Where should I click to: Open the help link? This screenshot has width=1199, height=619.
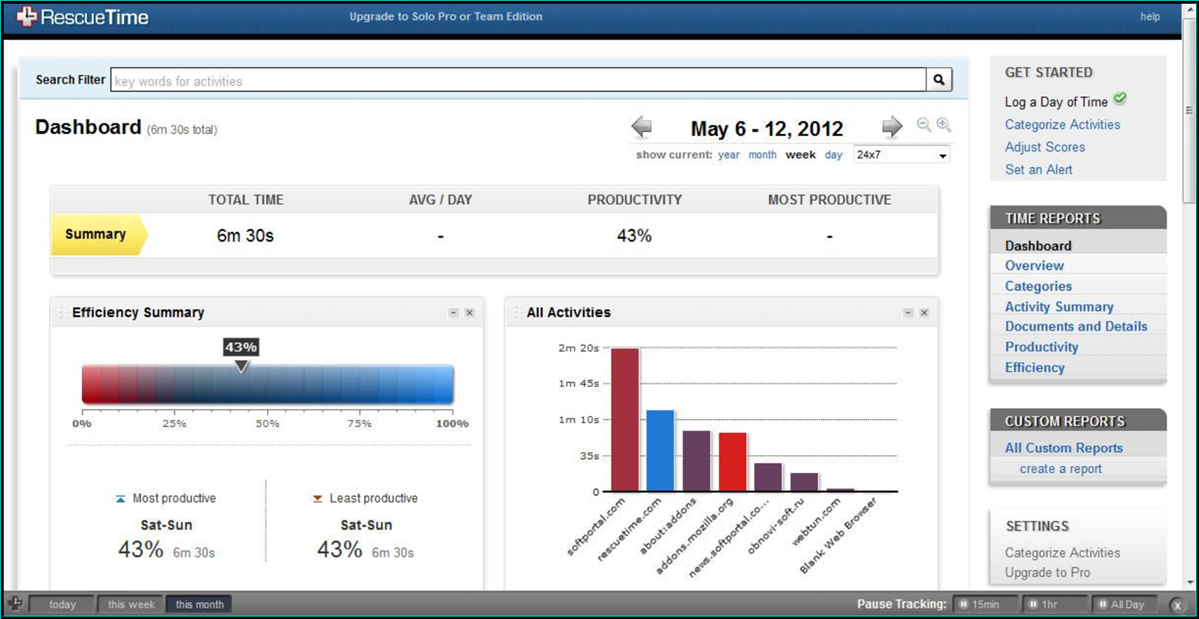tap(1150, 16)
